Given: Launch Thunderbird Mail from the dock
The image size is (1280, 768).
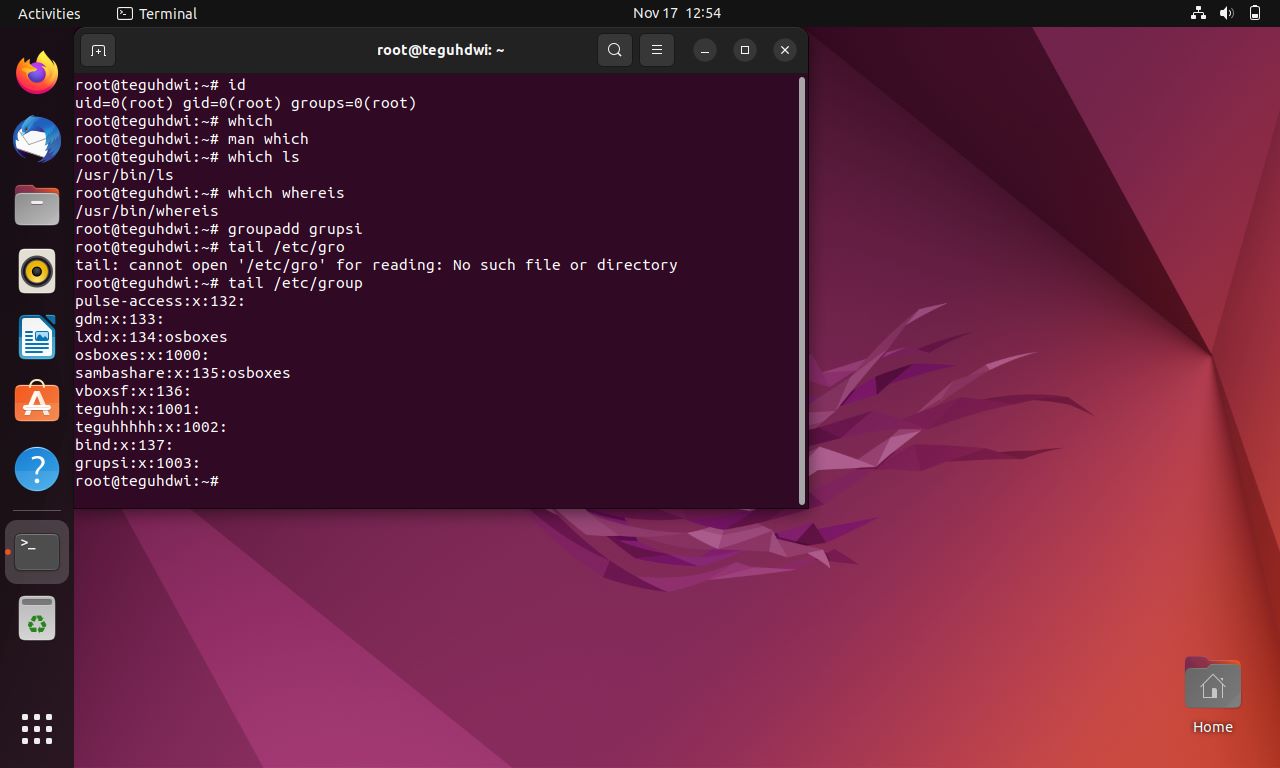Looking at the screenshot, I should point(37,139).
